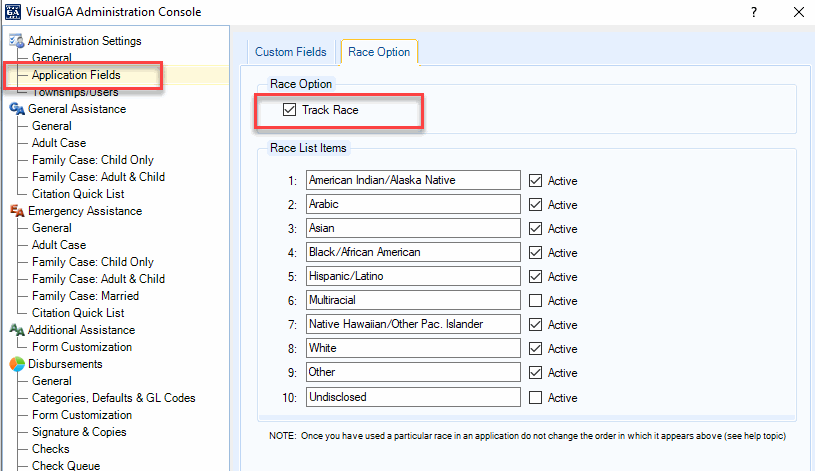Image resolution: width=815 pixels, height=471 pixels.
Task: Select the Emergency Assistance tree node
Action: coord(85,211)
